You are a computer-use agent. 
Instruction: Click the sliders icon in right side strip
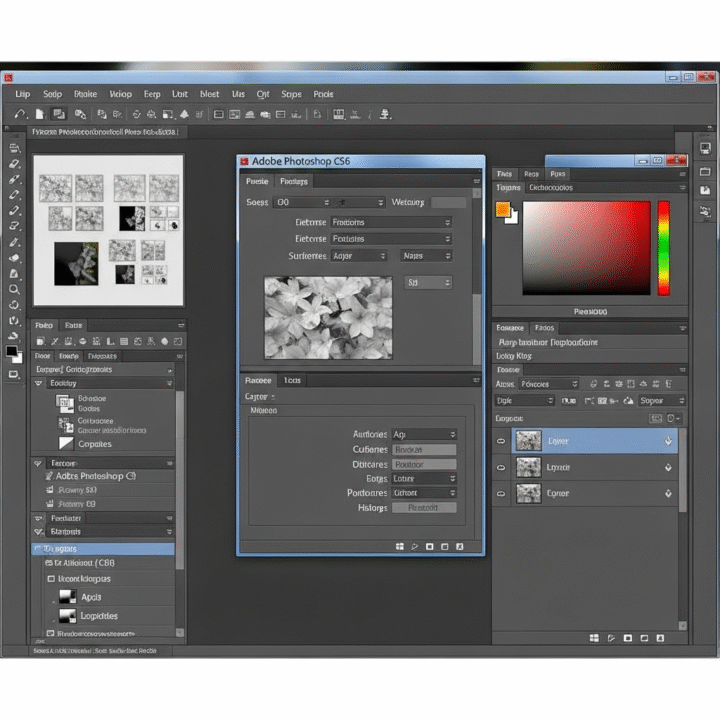(x=705, y=211)
